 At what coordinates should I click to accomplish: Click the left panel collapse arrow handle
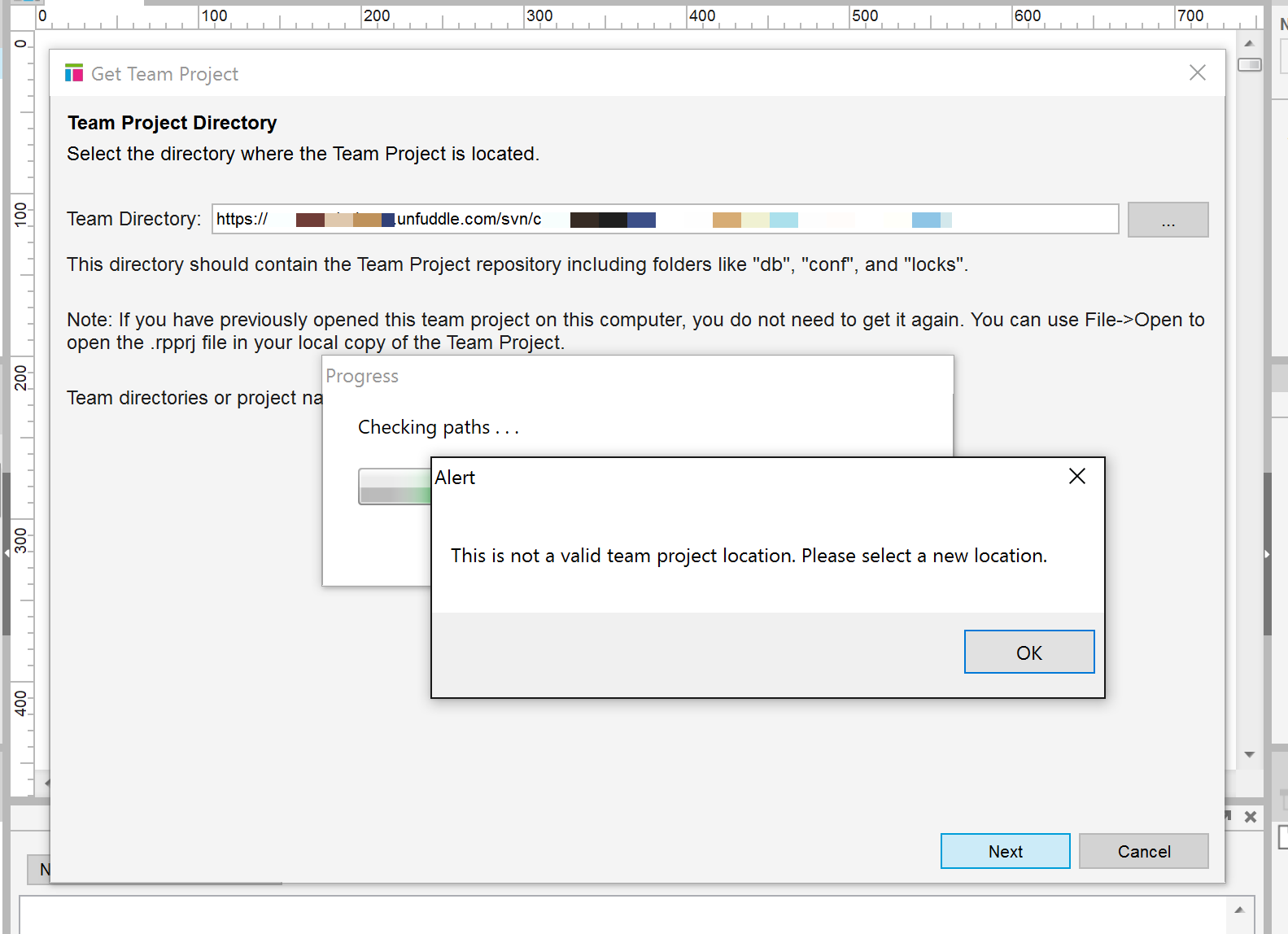point(7,553)
